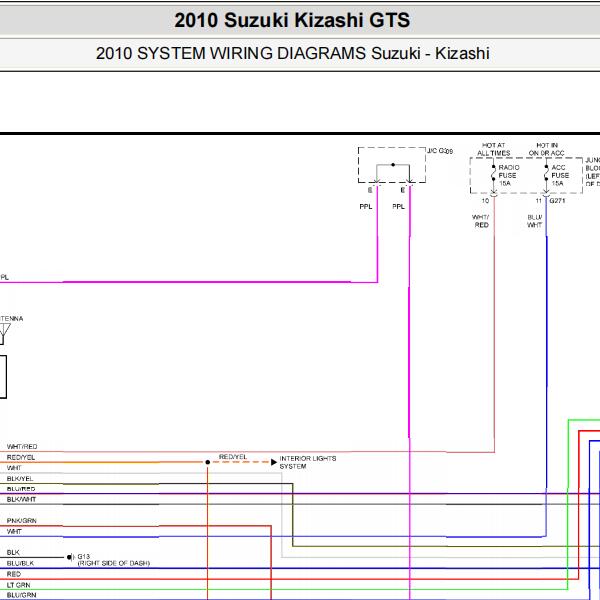Click 'BLU/WHT' label below the ACC fuse
600x600 pixels.
click(x=535, y=221)
